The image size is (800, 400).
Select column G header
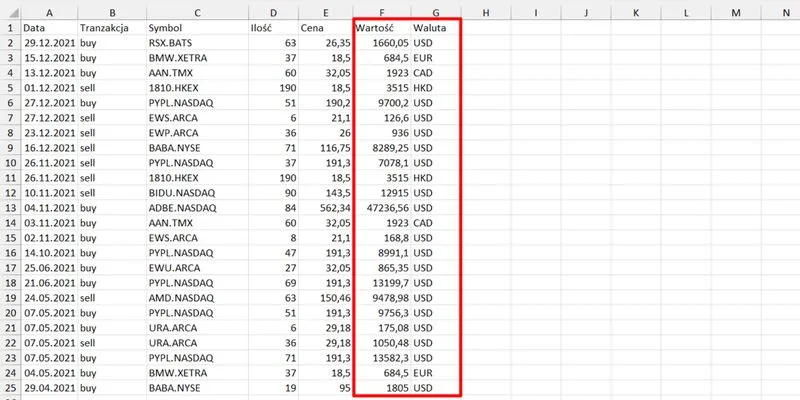coord(436,12)
